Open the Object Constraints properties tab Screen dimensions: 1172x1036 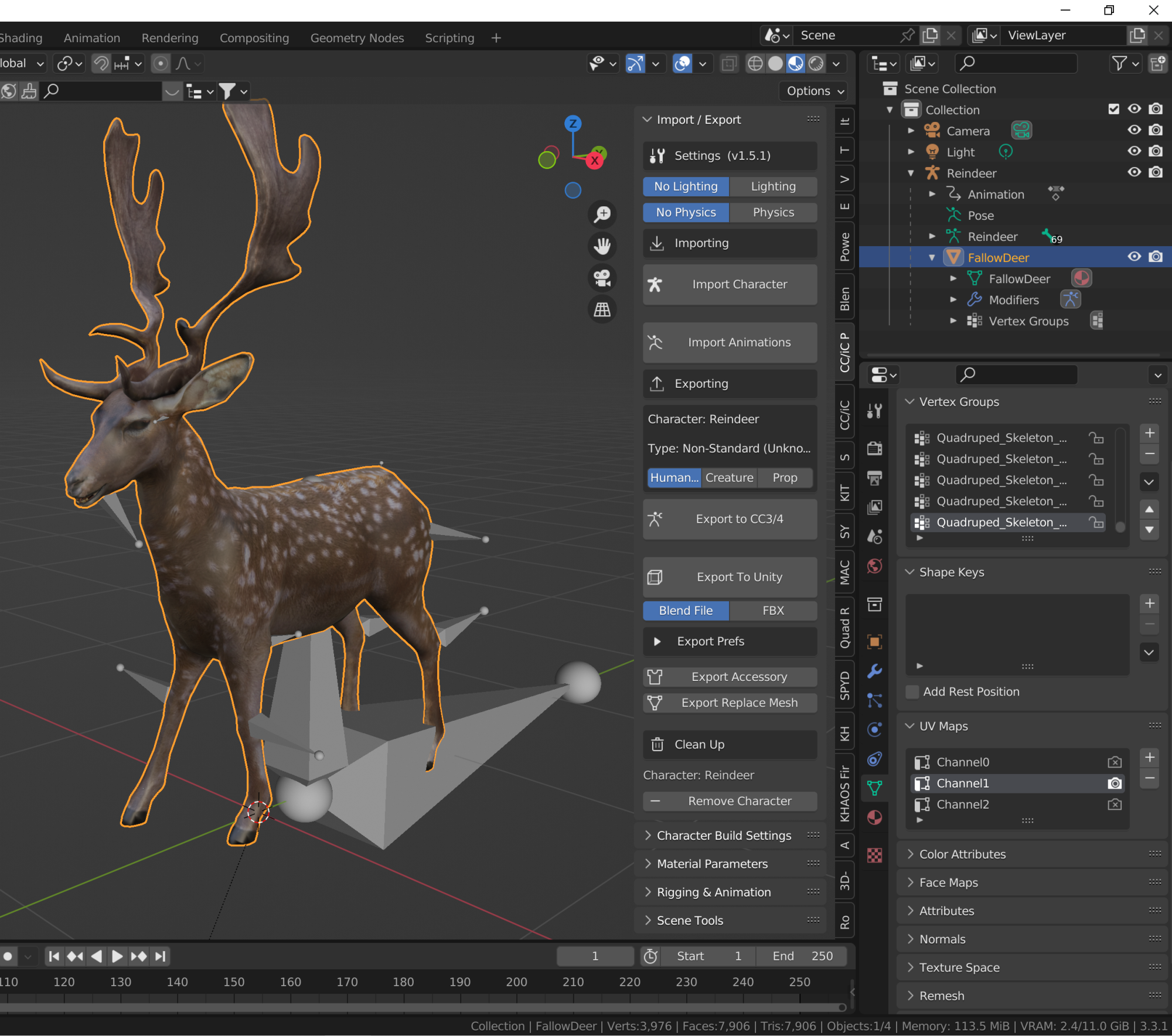pos(874,759)
